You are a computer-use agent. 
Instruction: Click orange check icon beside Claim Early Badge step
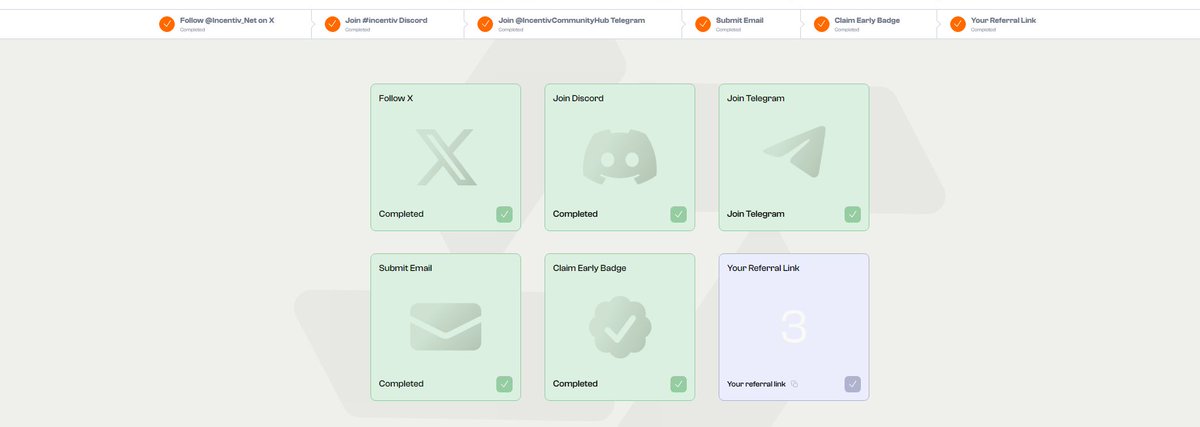(821, 24)
